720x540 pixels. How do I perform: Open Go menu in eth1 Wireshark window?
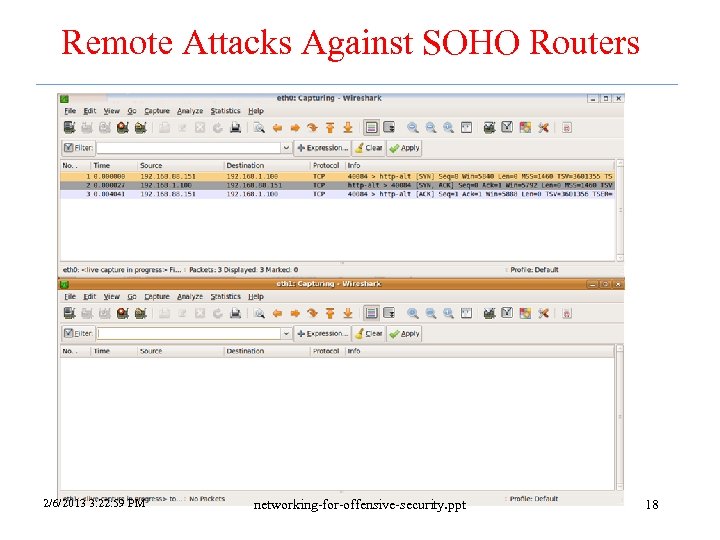[132, 297]
